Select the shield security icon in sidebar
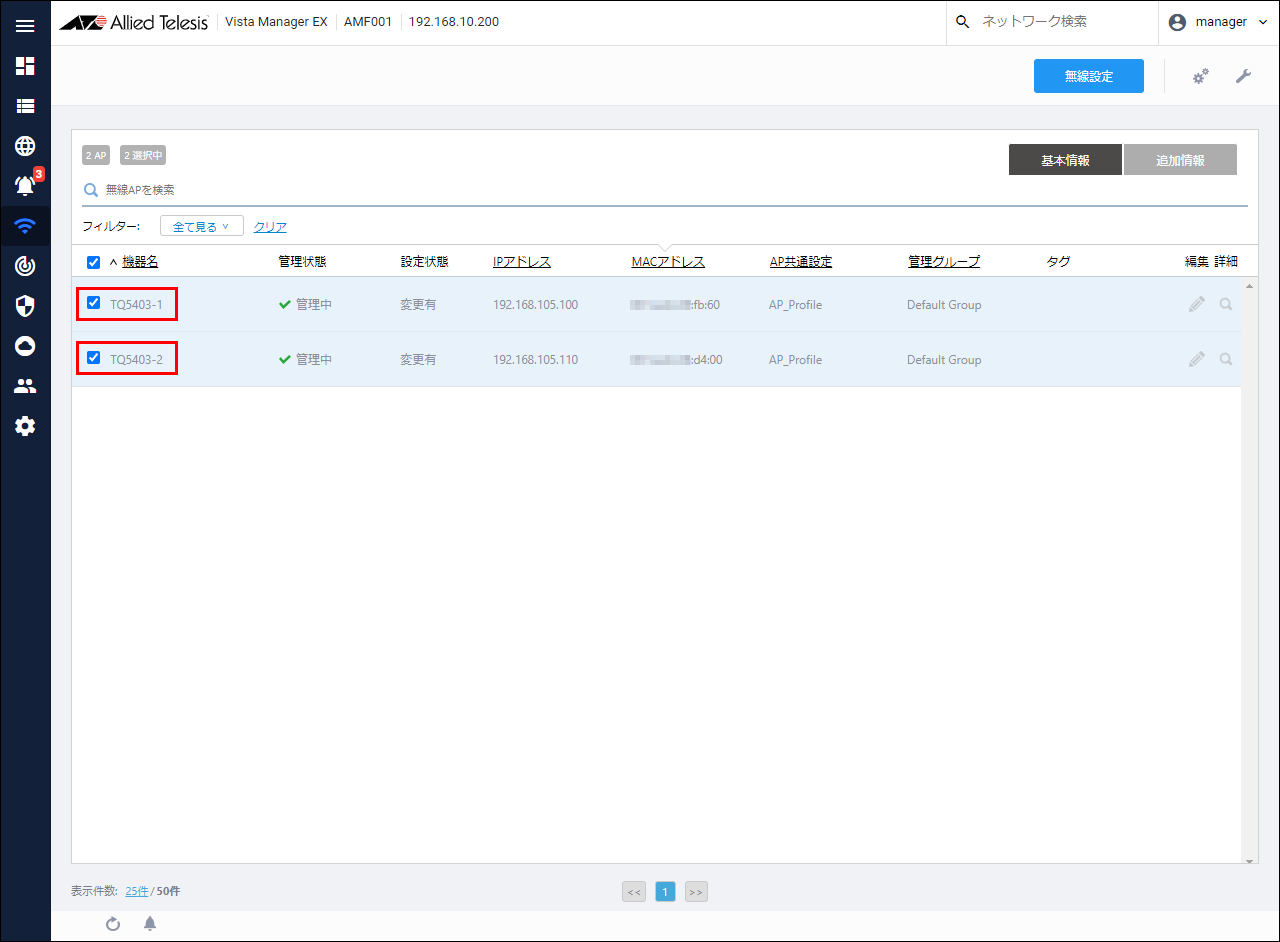This screenshot has height=942, width=1280. (x=25, y=306)
